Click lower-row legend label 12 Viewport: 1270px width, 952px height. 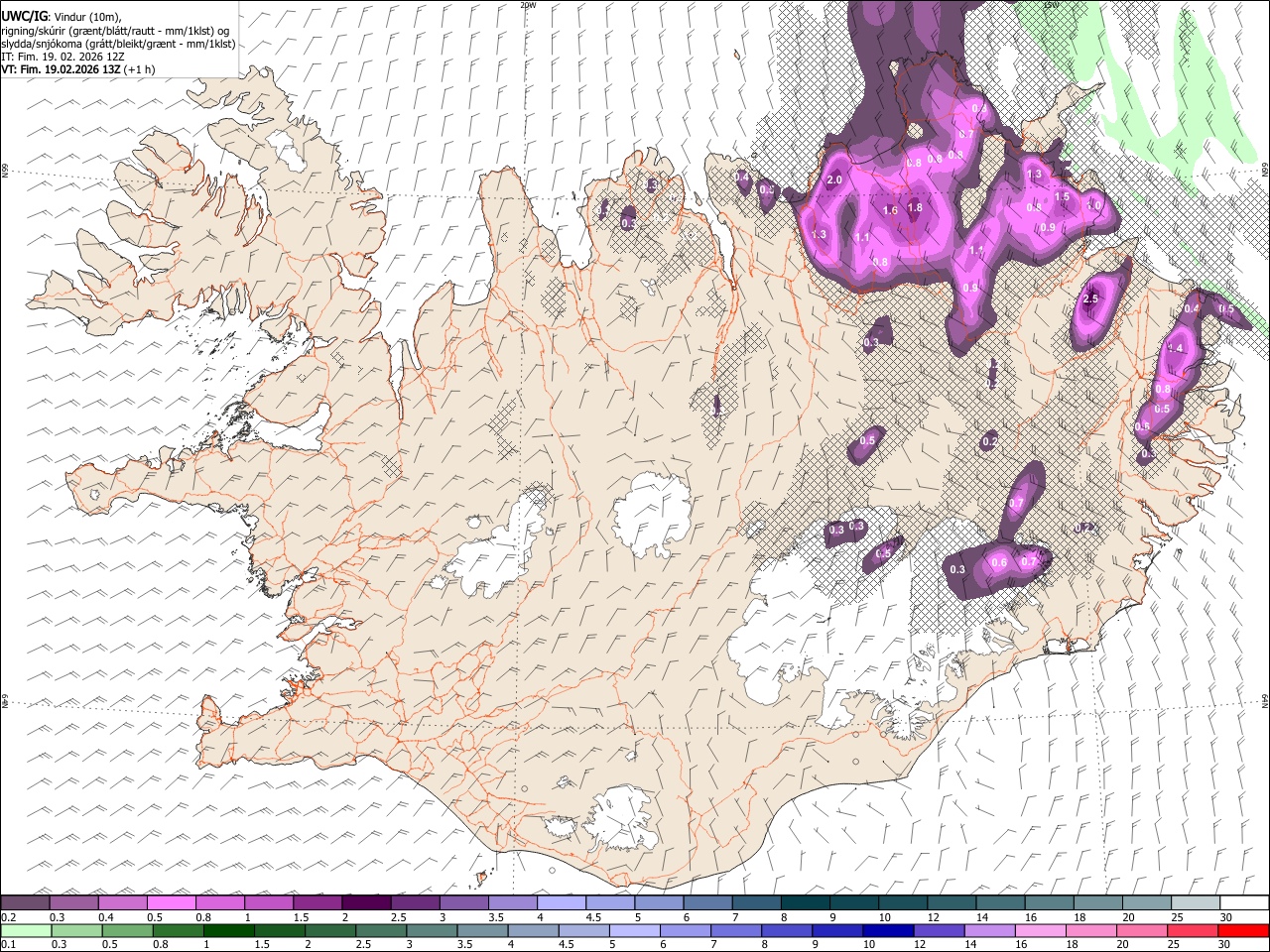pos(921,945)
